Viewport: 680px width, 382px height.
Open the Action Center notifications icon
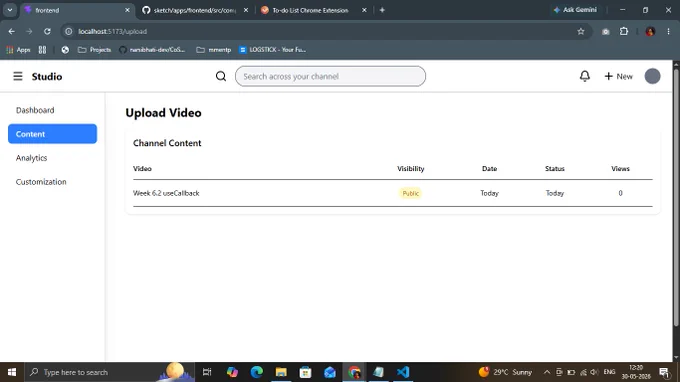coord(664,372)
